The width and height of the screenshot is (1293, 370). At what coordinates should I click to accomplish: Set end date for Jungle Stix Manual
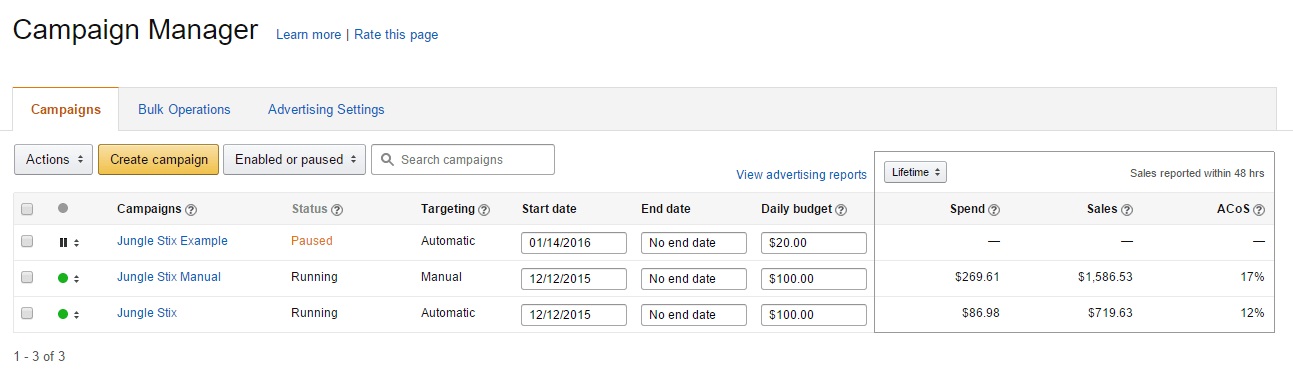[x=694, y=279]
